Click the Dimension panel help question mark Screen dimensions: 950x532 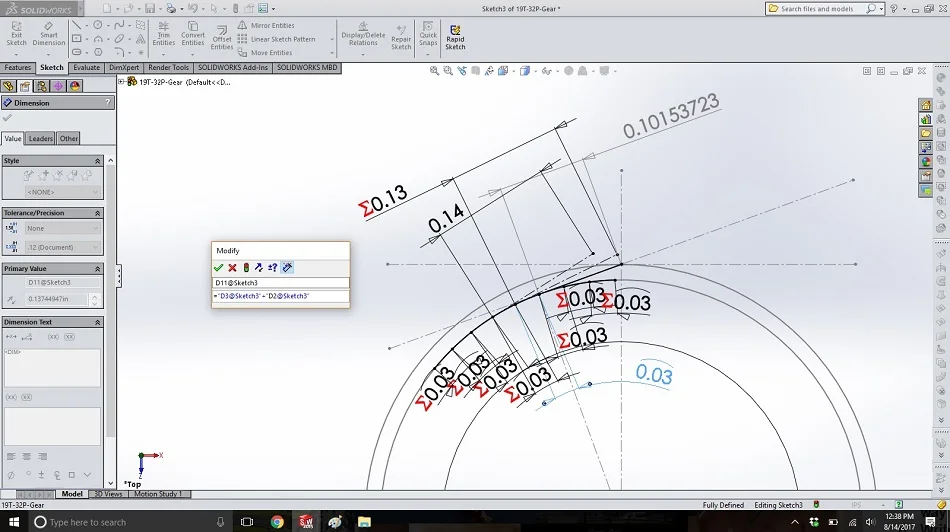(108, 103)
